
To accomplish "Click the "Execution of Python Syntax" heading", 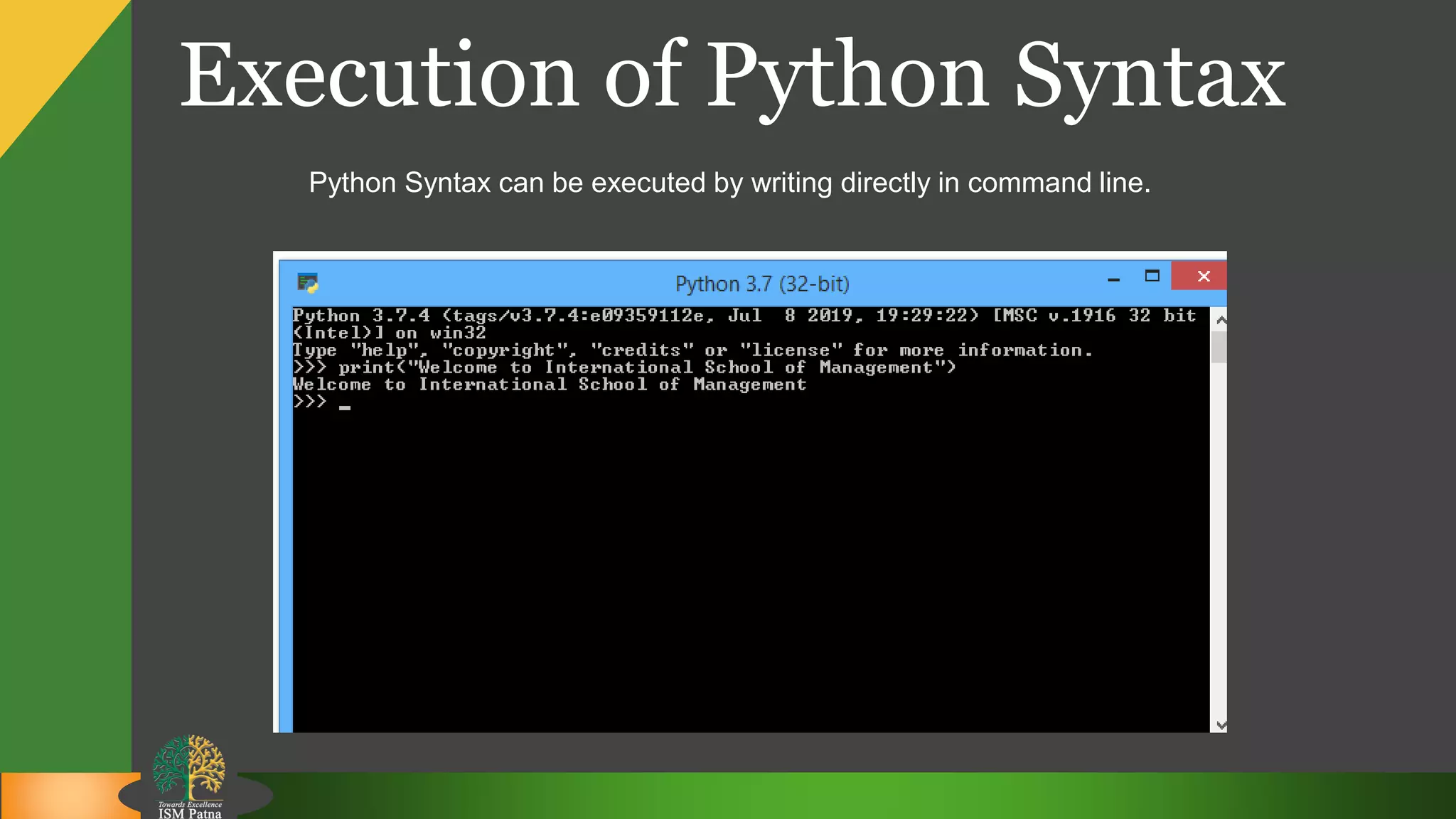I will 732,76.
